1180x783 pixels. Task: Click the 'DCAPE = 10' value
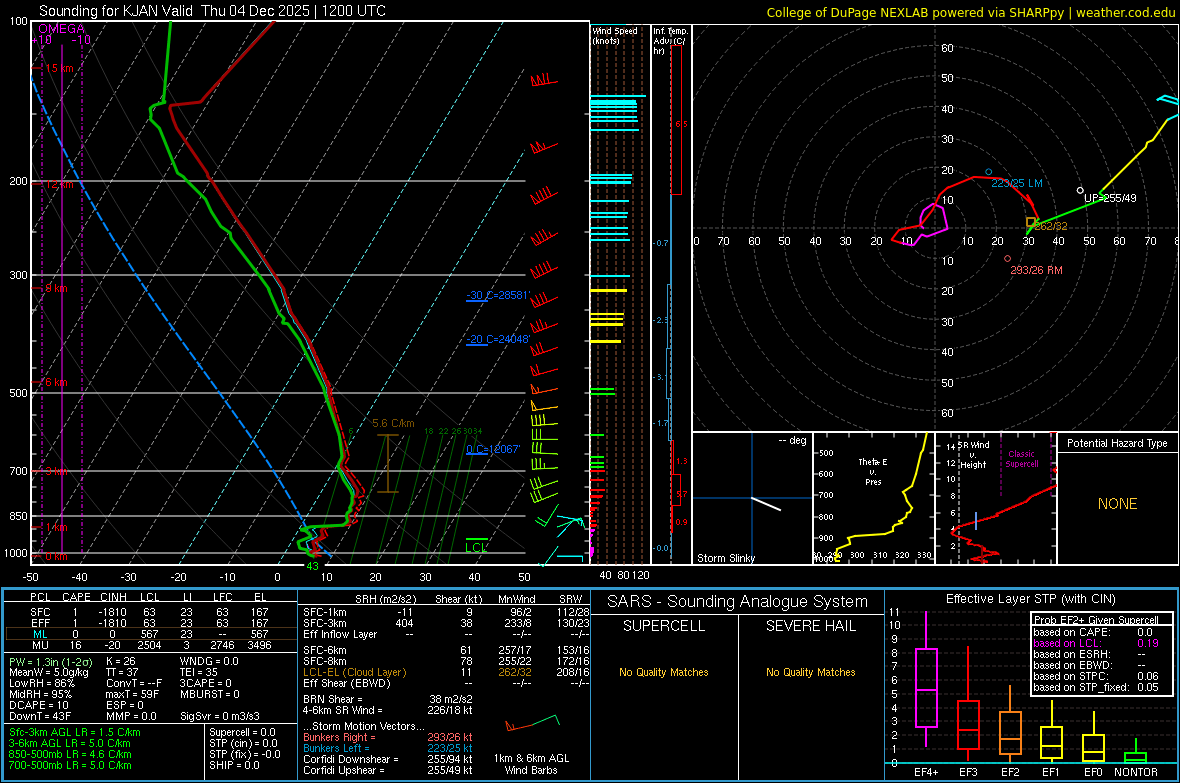[x=39, y=705]
